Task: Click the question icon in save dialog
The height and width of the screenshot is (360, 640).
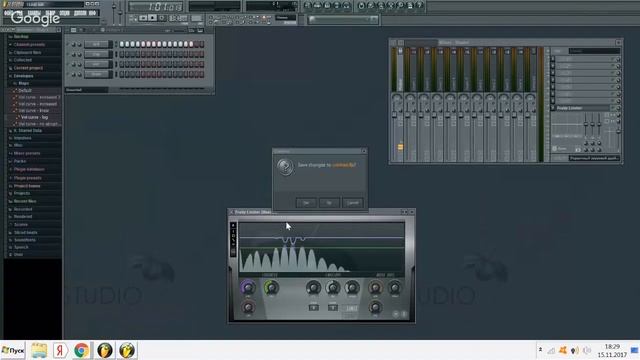Action: click(x=285, y=167)
